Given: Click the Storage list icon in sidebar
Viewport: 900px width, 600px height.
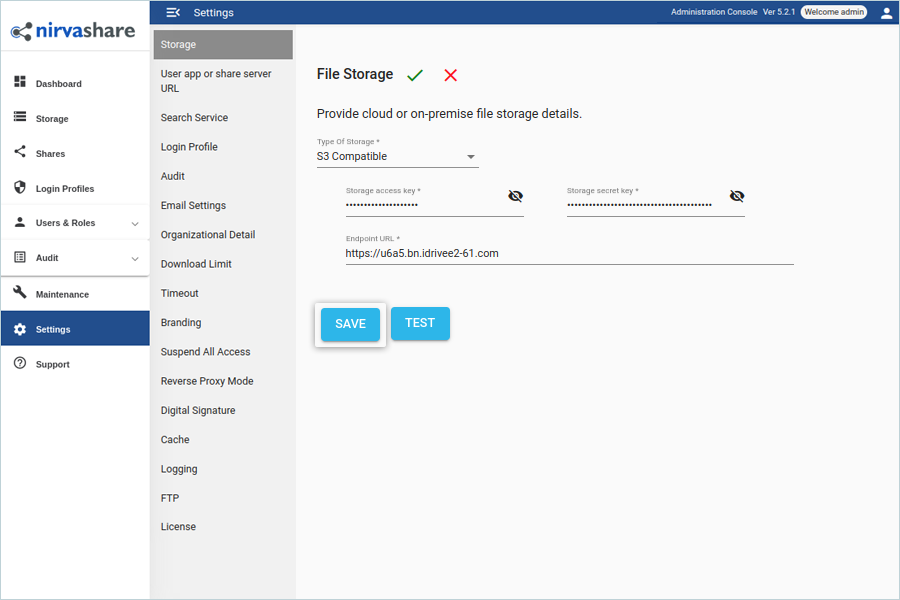Looking at the screenshot, I should (20, 117).
